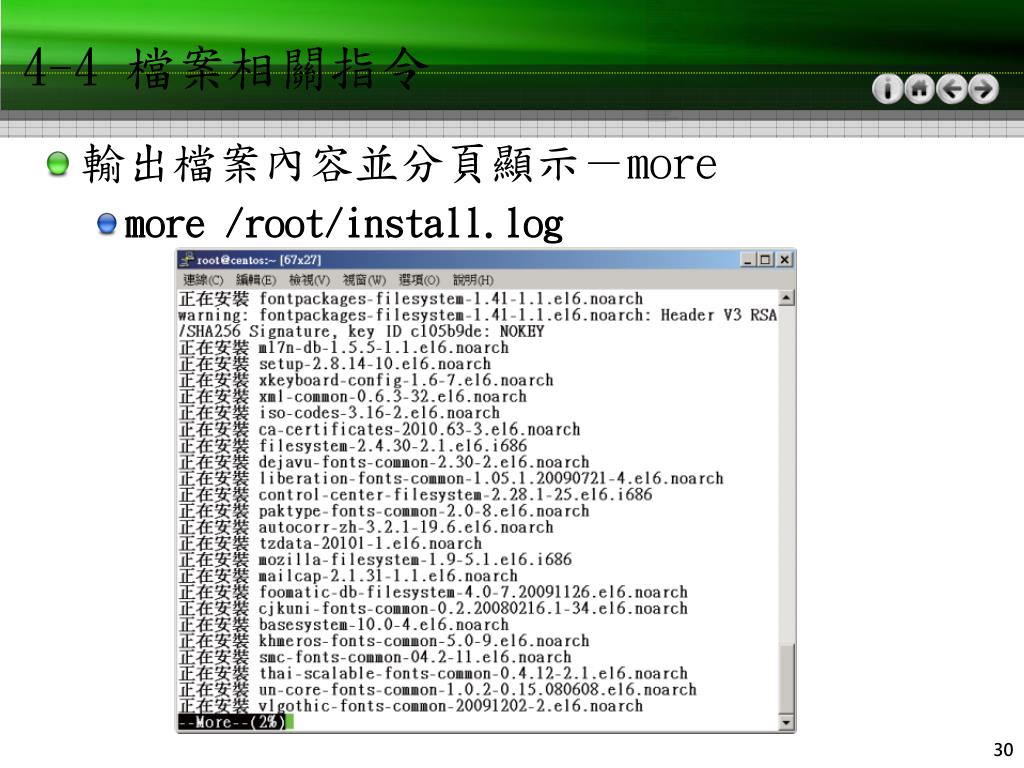The image size is (1024, 768).
Task: Click the line m17n-db-1.5.5-1.1.el6.noarch
Action: pyautogui.click(x=344, y=347)
